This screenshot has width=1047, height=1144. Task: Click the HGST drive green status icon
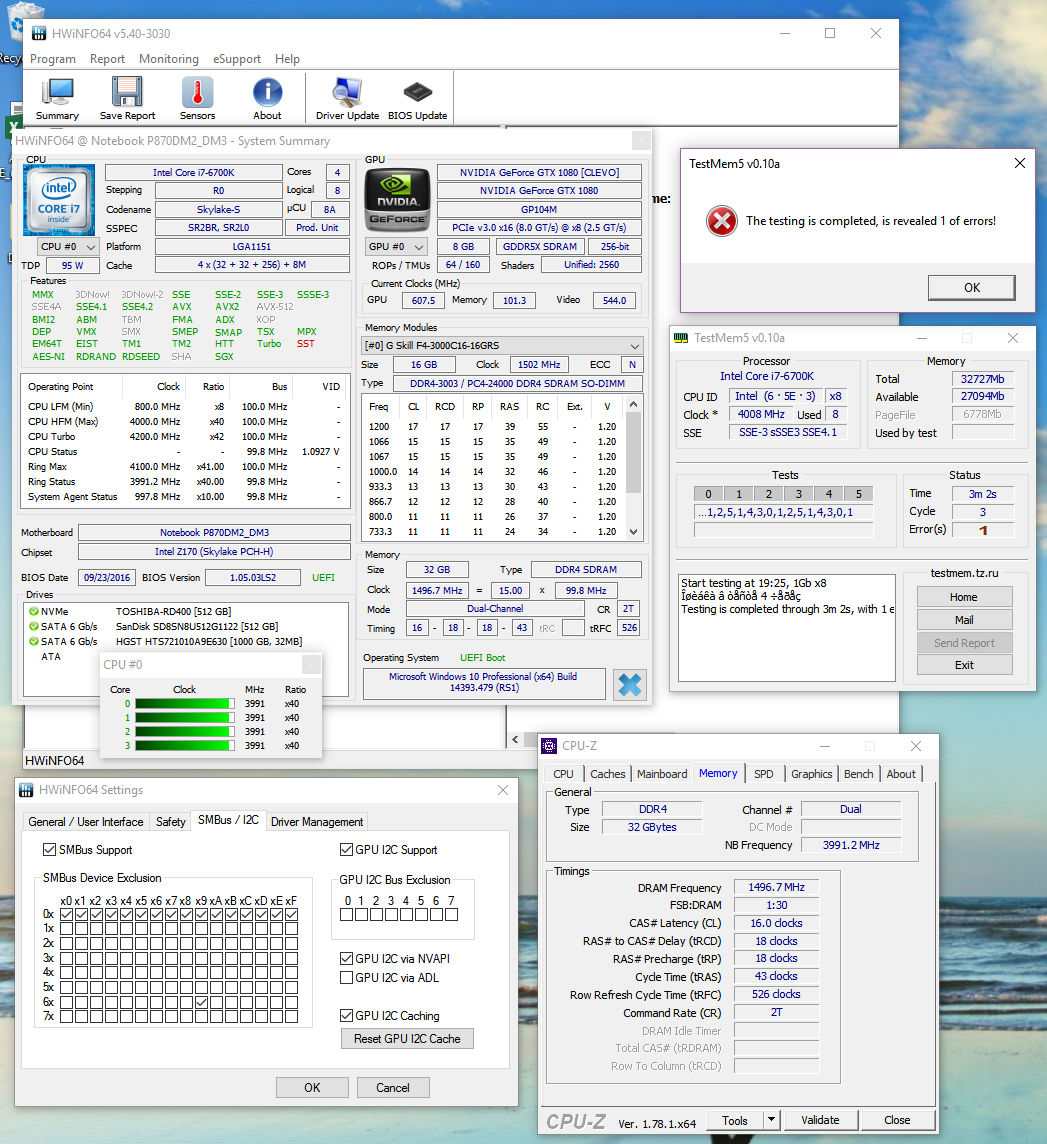(x=34, y=641)
